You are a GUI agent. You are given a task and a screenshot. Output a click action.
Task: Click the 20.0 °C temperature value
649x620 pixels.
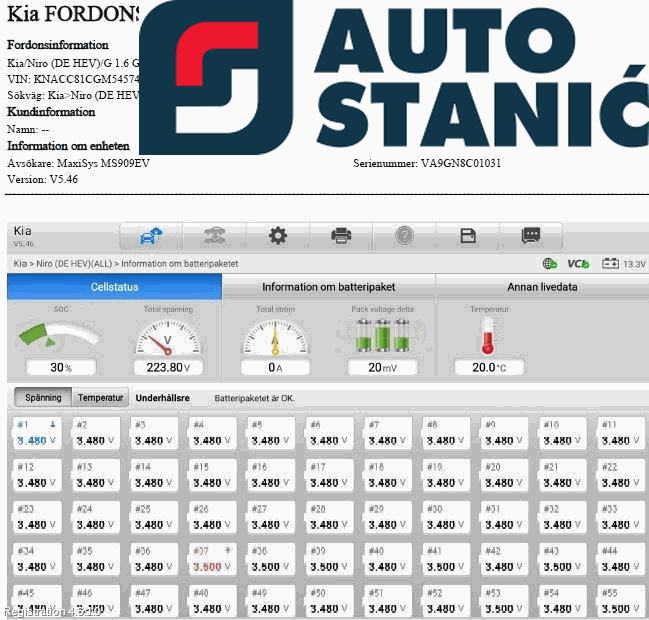[489, 367]
